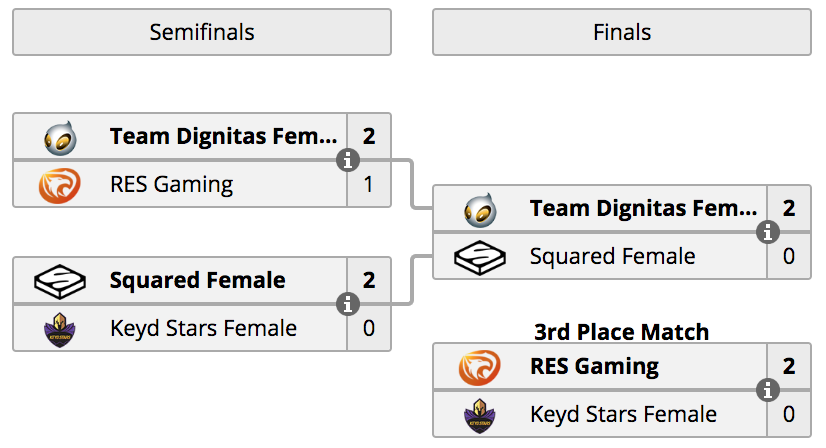This screenshot has width=826, height=448.
Task: Click Keyd Stars logo in 3rd place match
Action: pyautogui.click(x=479, y=416)
